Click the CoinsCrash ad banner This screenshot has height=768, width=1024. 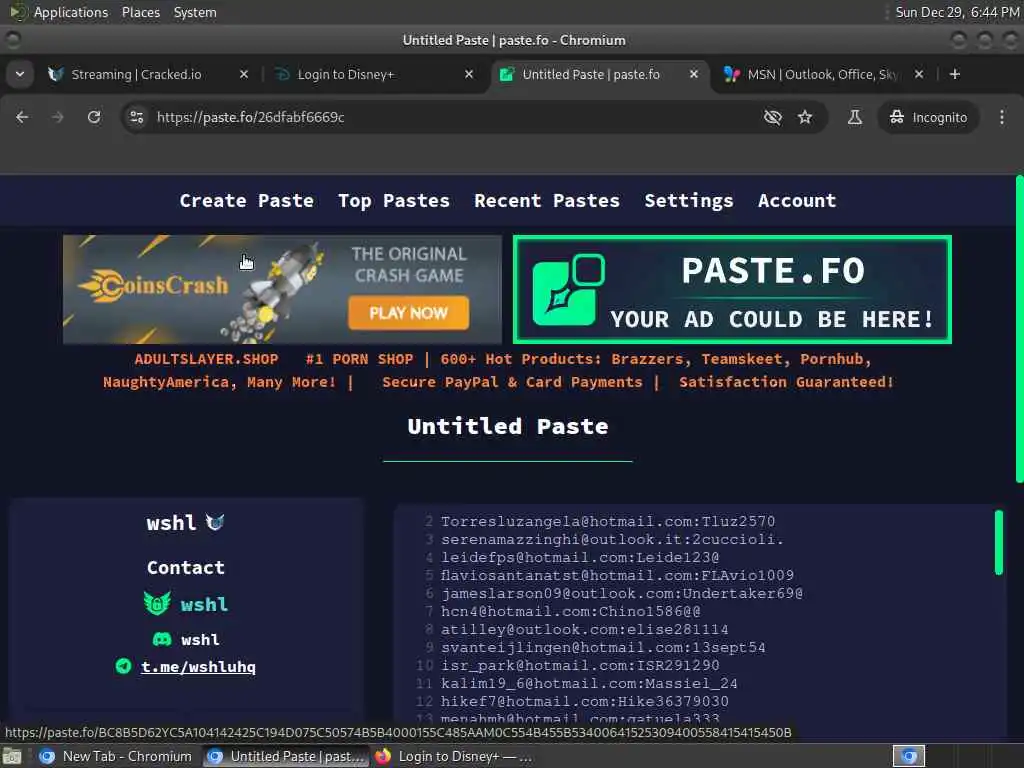(x=282, y=289)
